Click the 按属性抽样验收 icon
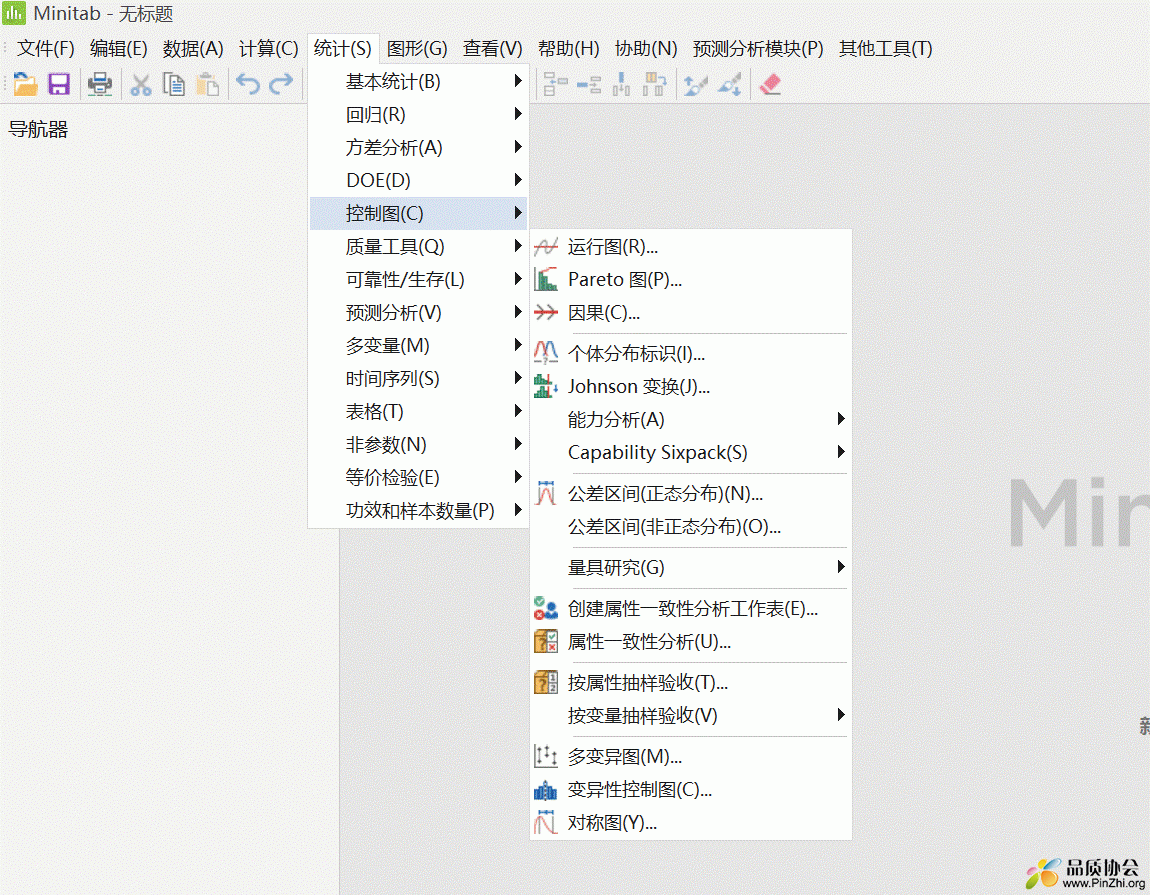The height and width of the screenshot is (895, 1150). tap(546, 682)
